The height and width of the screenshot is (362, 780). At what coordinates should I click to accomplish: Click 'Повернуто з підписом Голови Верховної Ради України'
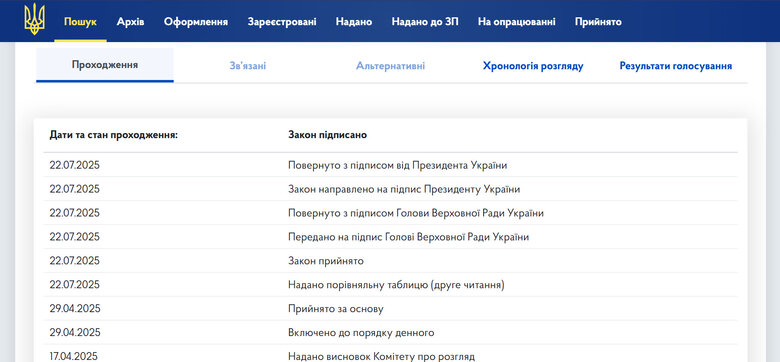point(416,213)
